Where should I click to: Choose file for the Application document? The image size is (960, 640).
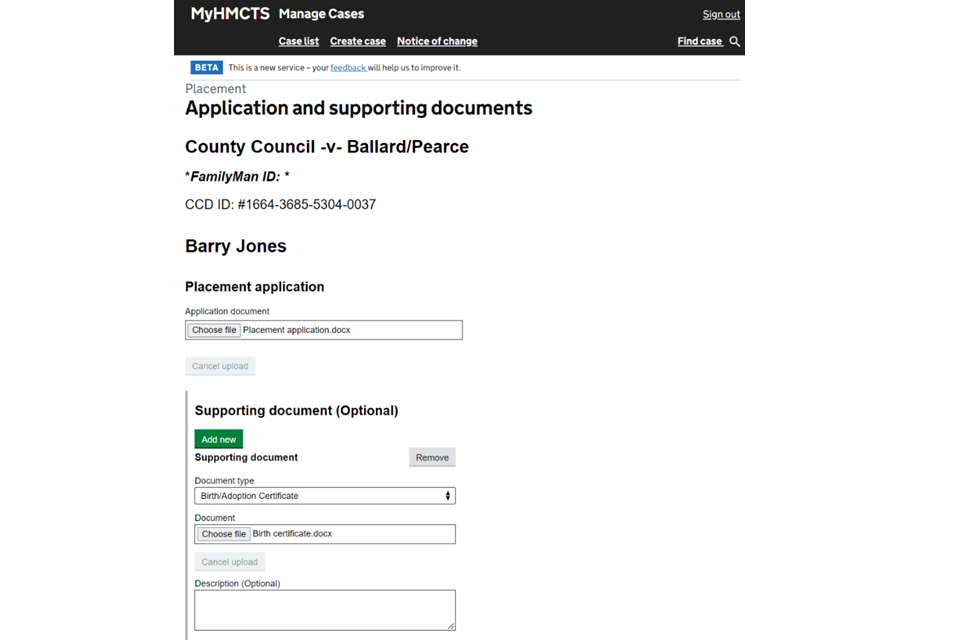tap(214, 330)
